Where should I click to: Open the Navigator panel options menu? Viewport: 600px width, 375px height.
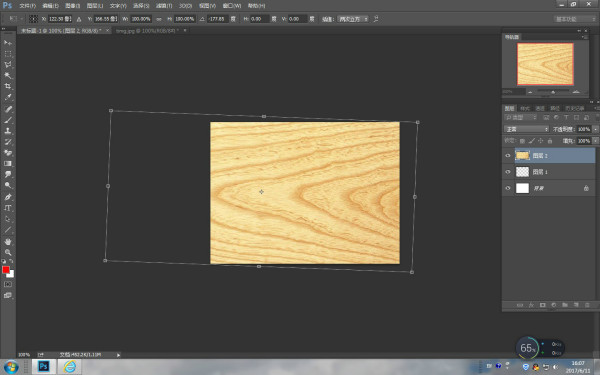click(x=584, y=37)
